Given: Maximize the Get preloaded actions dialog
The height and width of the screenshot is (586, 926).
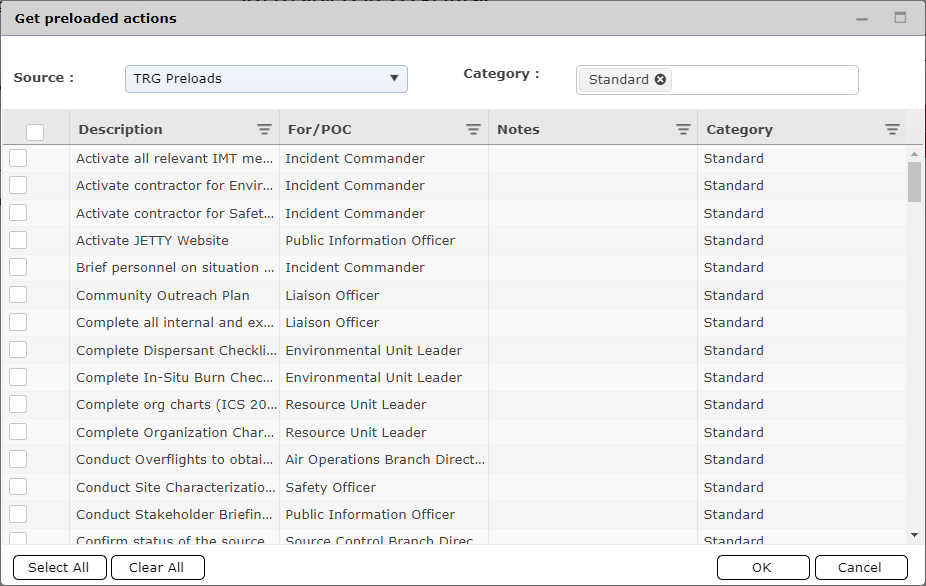Looking at the screenshot, I should pyautogui.click(x=900, y=18).
